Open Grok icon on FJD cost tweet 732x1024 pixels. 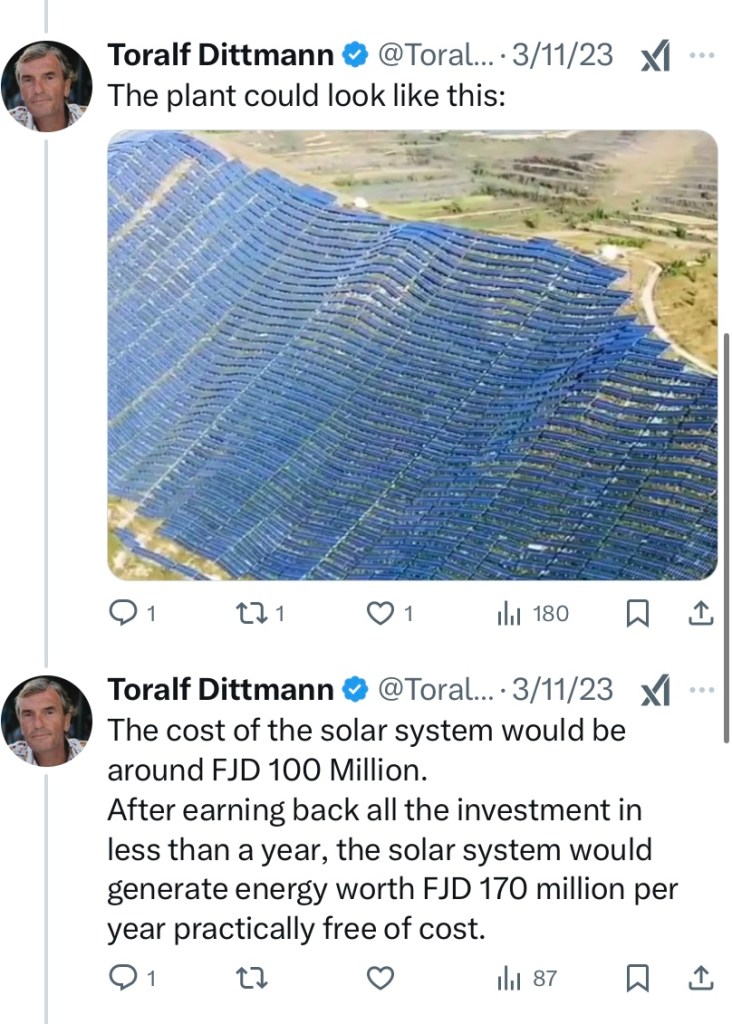(655, 690)
